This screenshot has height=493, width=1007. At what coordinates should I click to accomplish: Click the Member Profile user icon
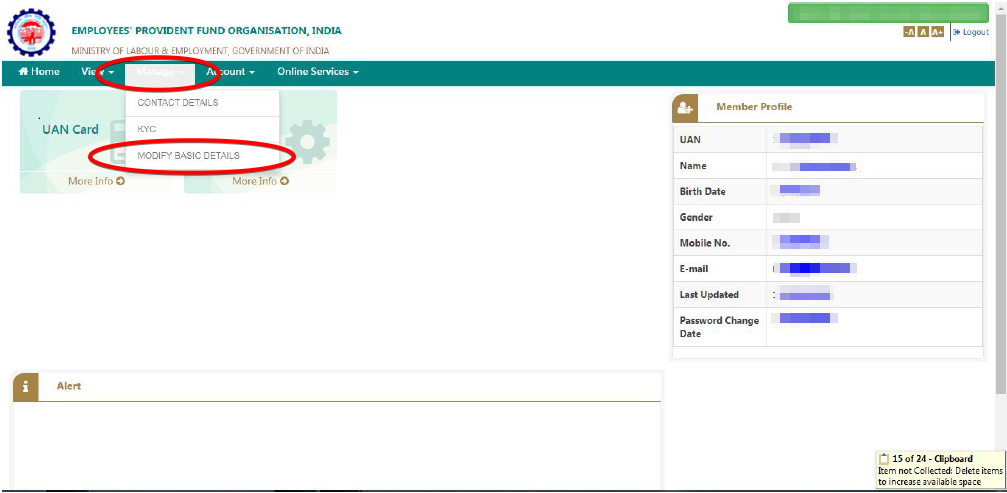(x=685, y=108)
